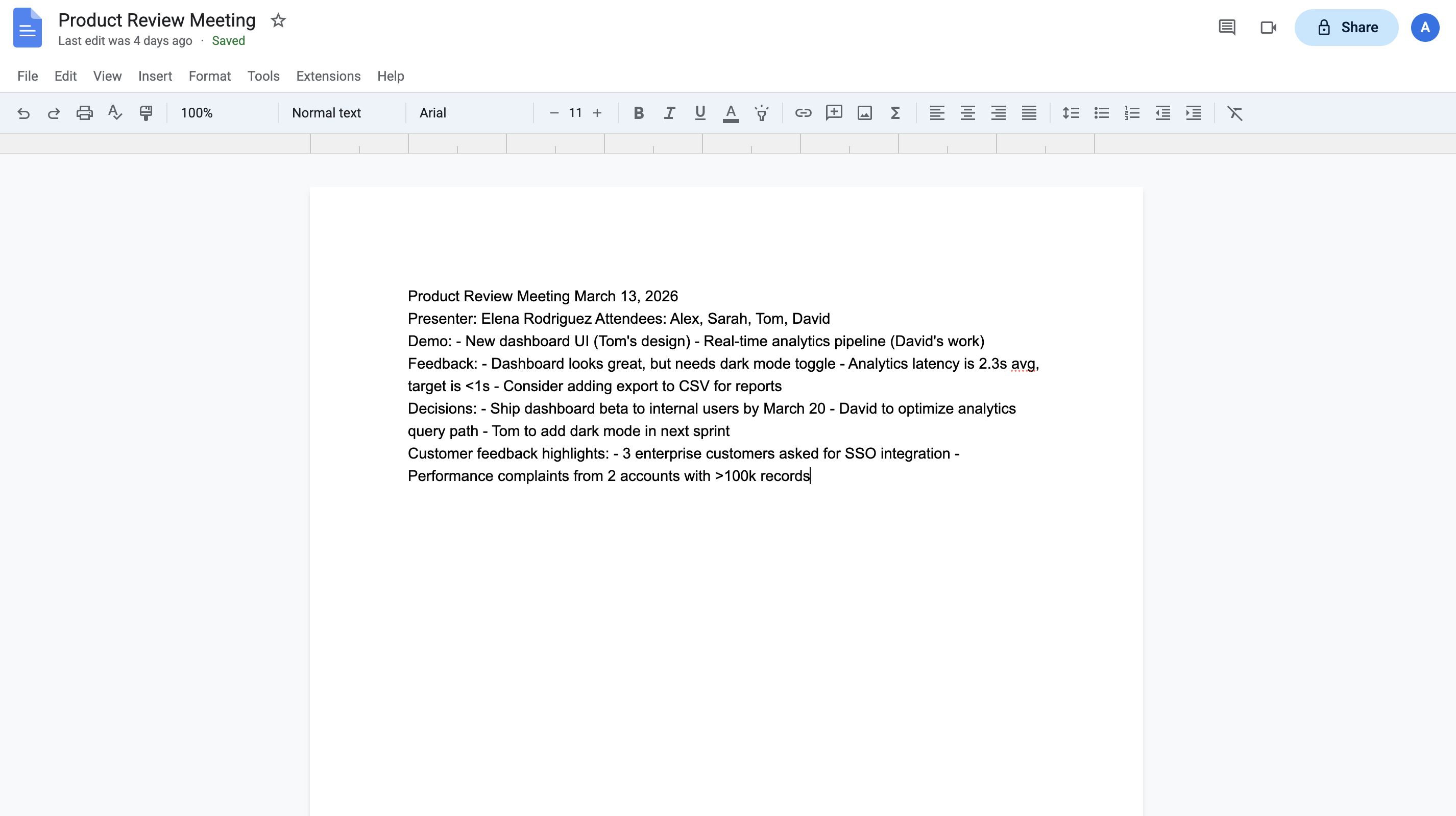
Task: Insert an image
Action: pyautogui.click(x=865, y=112)
